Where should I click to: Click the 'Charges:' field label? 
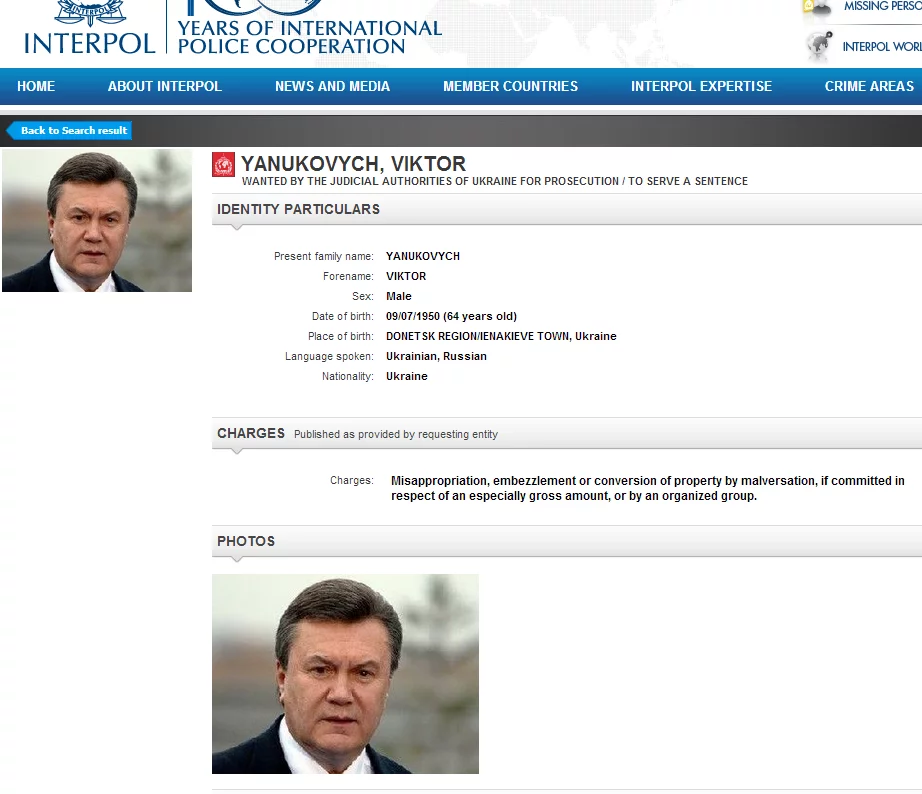[352, 481]
